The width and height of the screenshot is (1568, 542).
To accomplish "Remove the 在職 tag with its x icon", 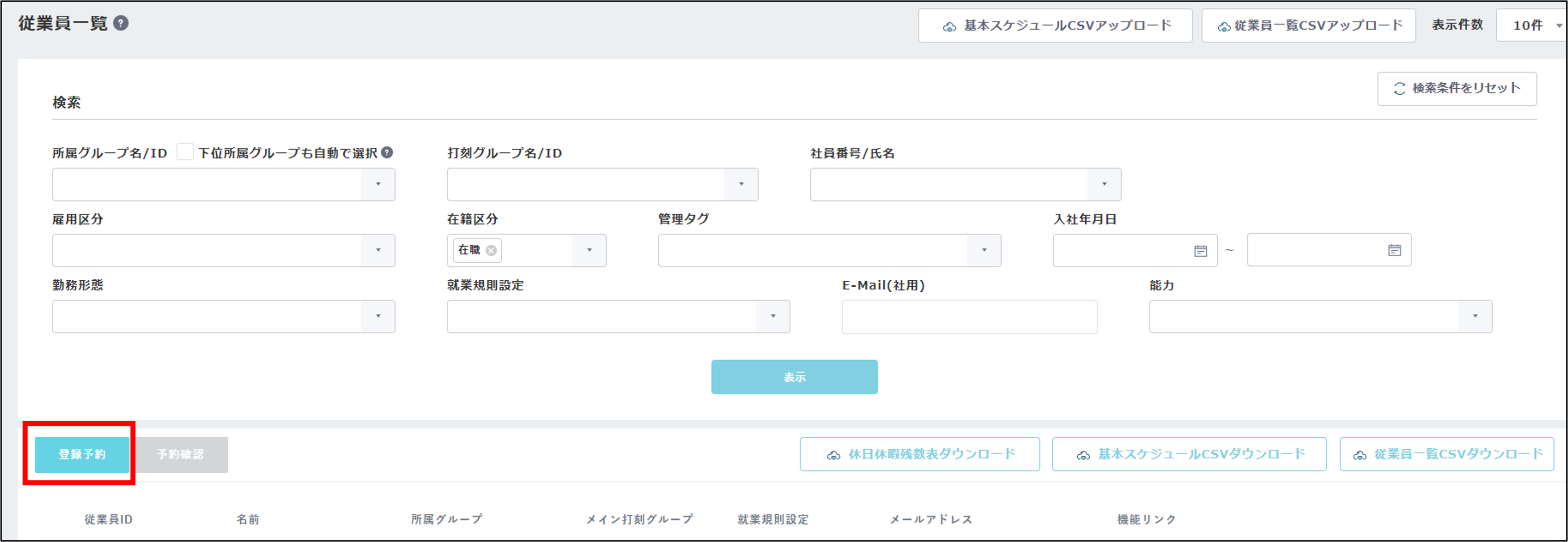I will click(x=491, y=251).
